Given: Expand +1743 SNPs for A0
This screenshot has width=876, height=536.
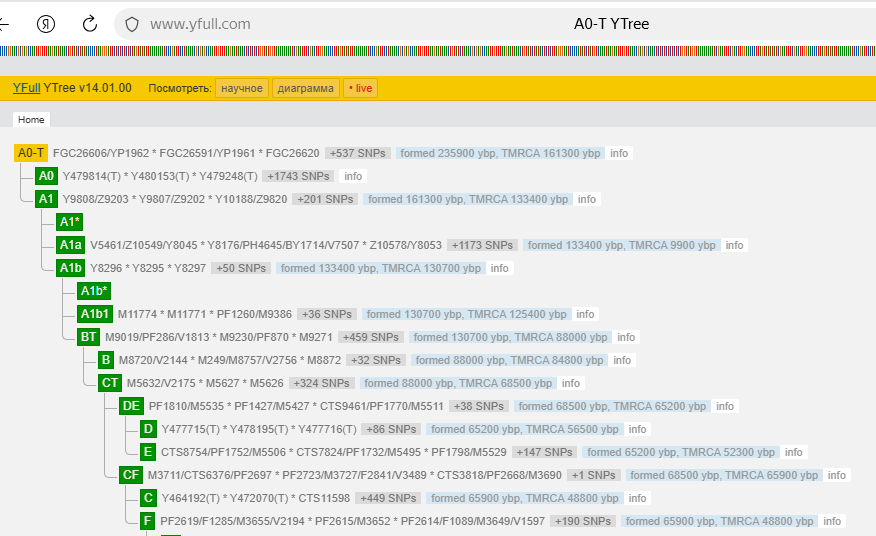Looking at the screenshot, I should coord(298,176).
